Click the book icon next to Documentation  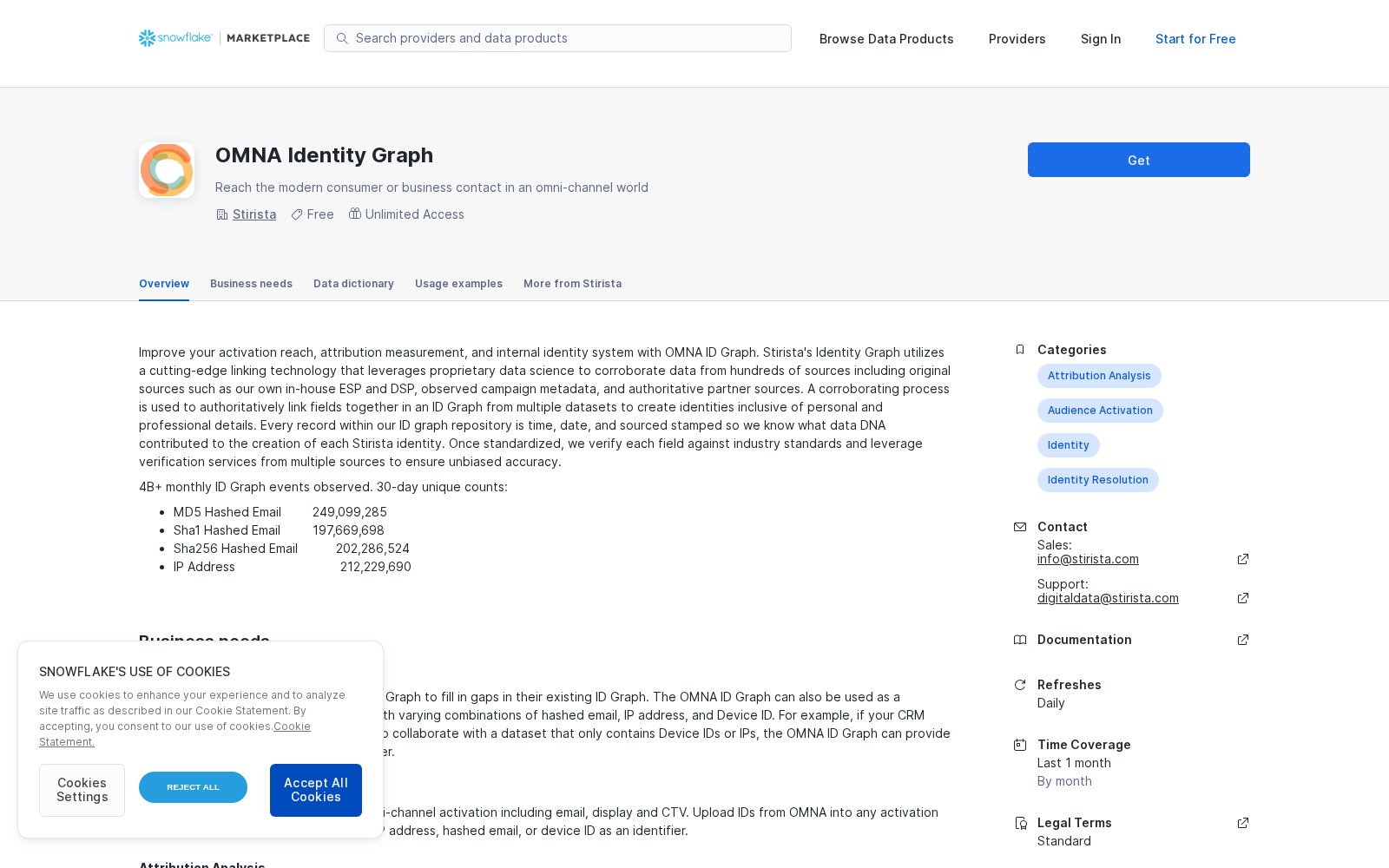[x=1020, y=640]
